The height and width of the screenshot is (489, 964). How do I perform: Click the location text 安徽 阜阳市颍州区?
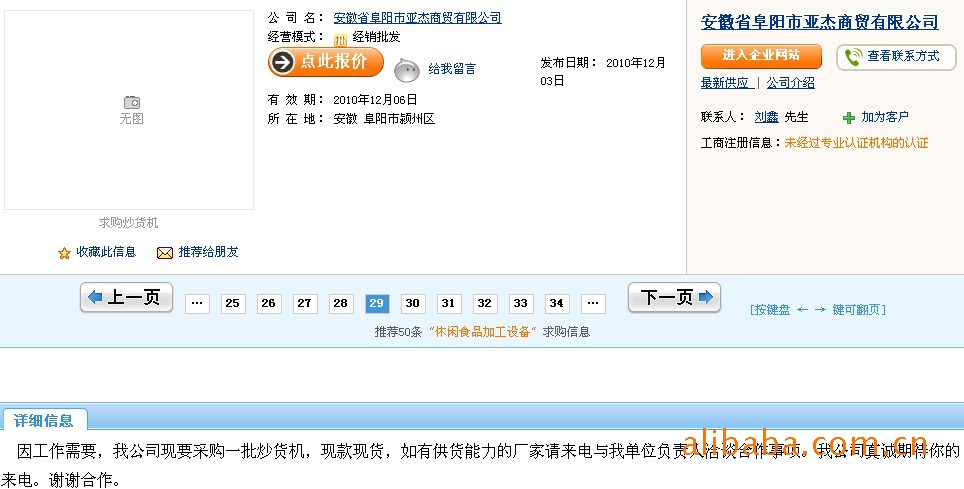click(x=384, y=119)
